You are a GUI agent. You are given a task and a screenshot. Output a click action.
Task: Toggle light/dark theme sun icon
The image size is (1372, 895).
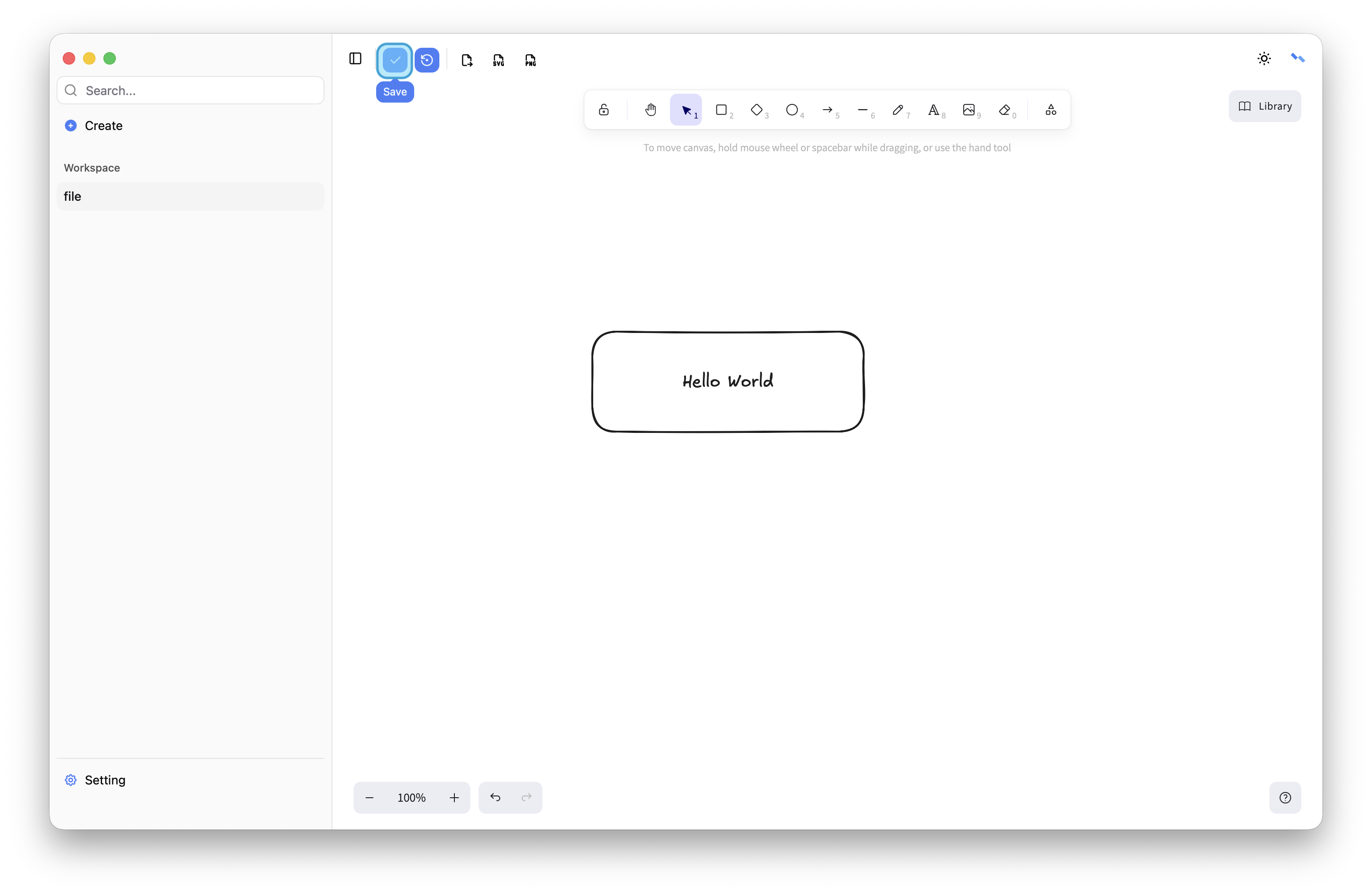(x=1264, y=59)
